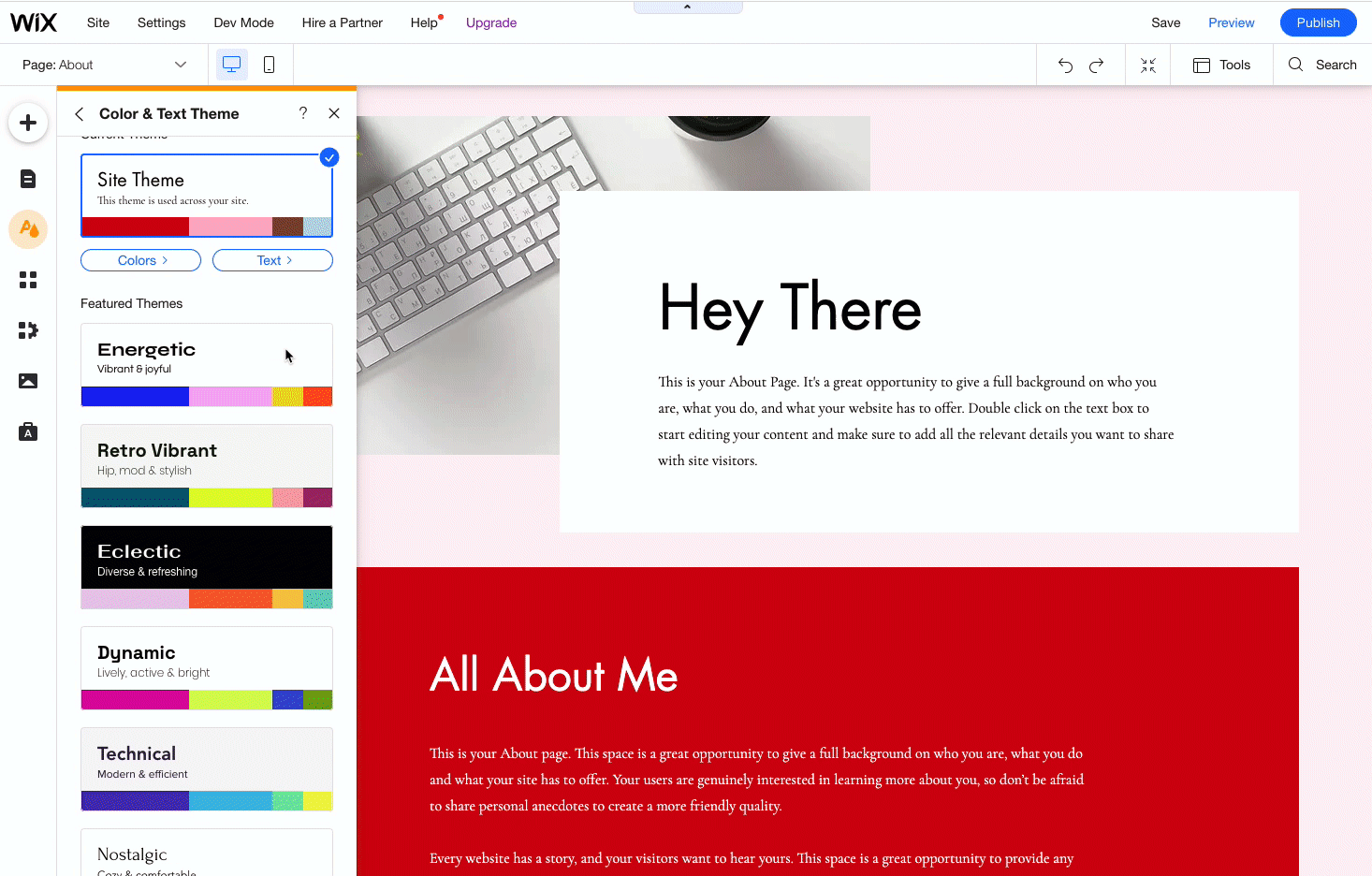Open the editor Search
This screenshot has height=876, width=1372.
click(1322, 65)
